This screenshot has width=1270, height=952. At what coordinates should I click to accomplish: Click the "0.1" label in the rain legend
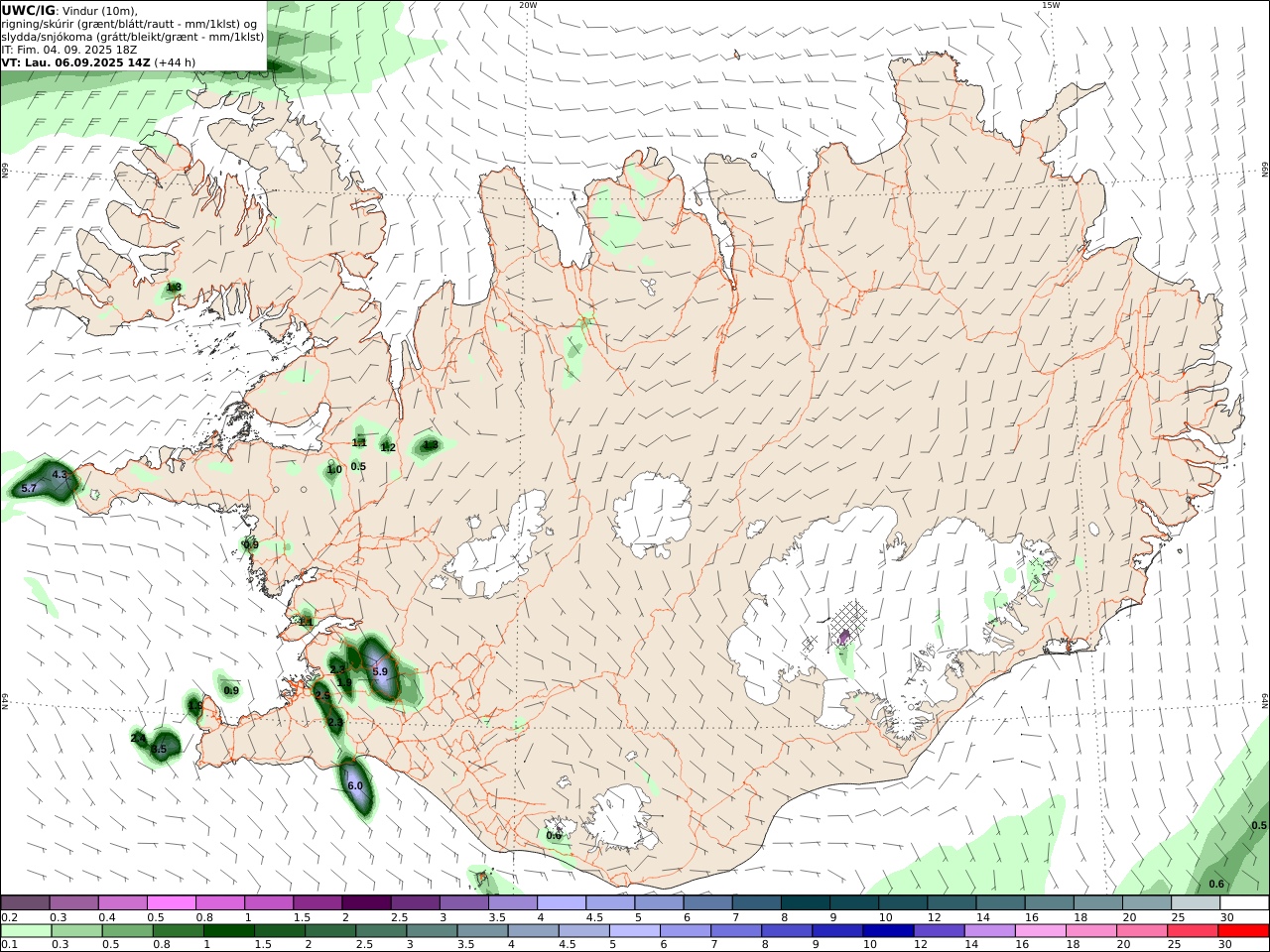coord(9,944)
